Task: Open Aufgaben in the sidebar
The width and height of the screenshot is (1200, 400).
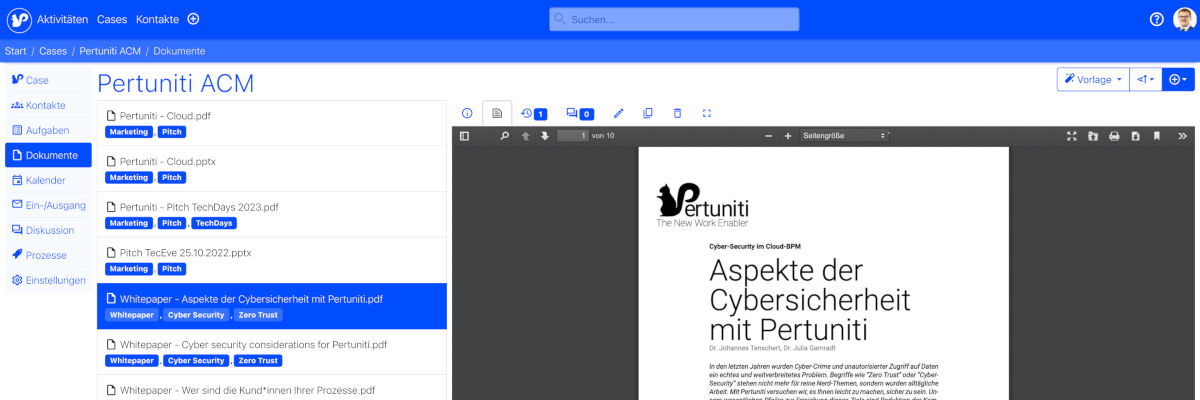Action: coord(48,130)
